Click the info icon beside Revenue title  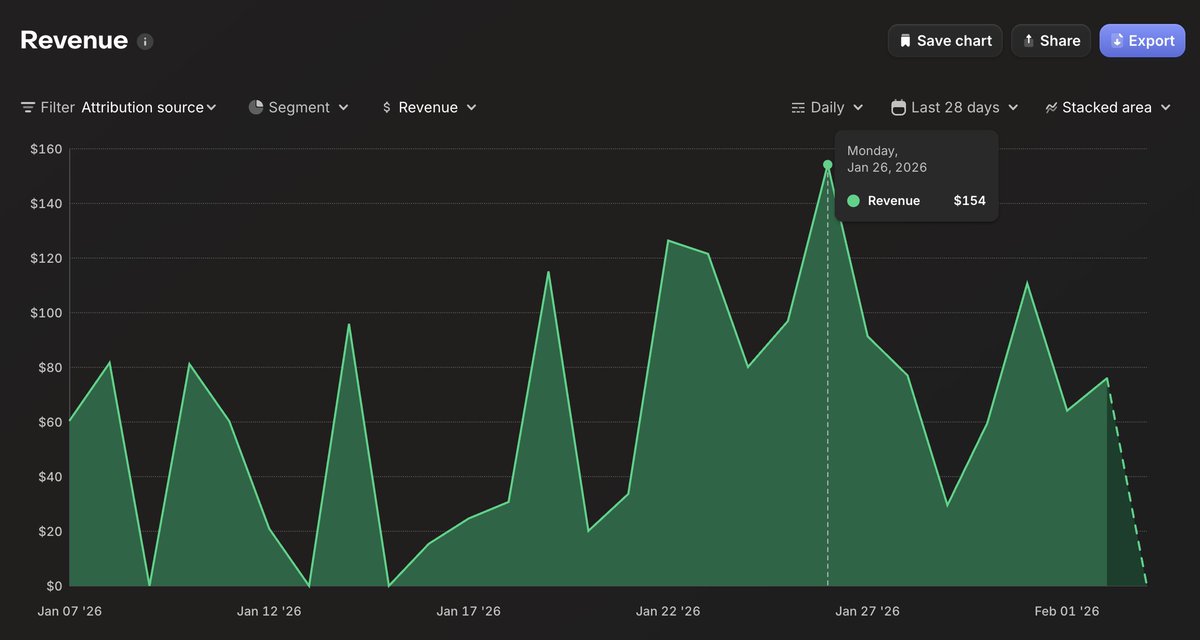coord(145,42)
